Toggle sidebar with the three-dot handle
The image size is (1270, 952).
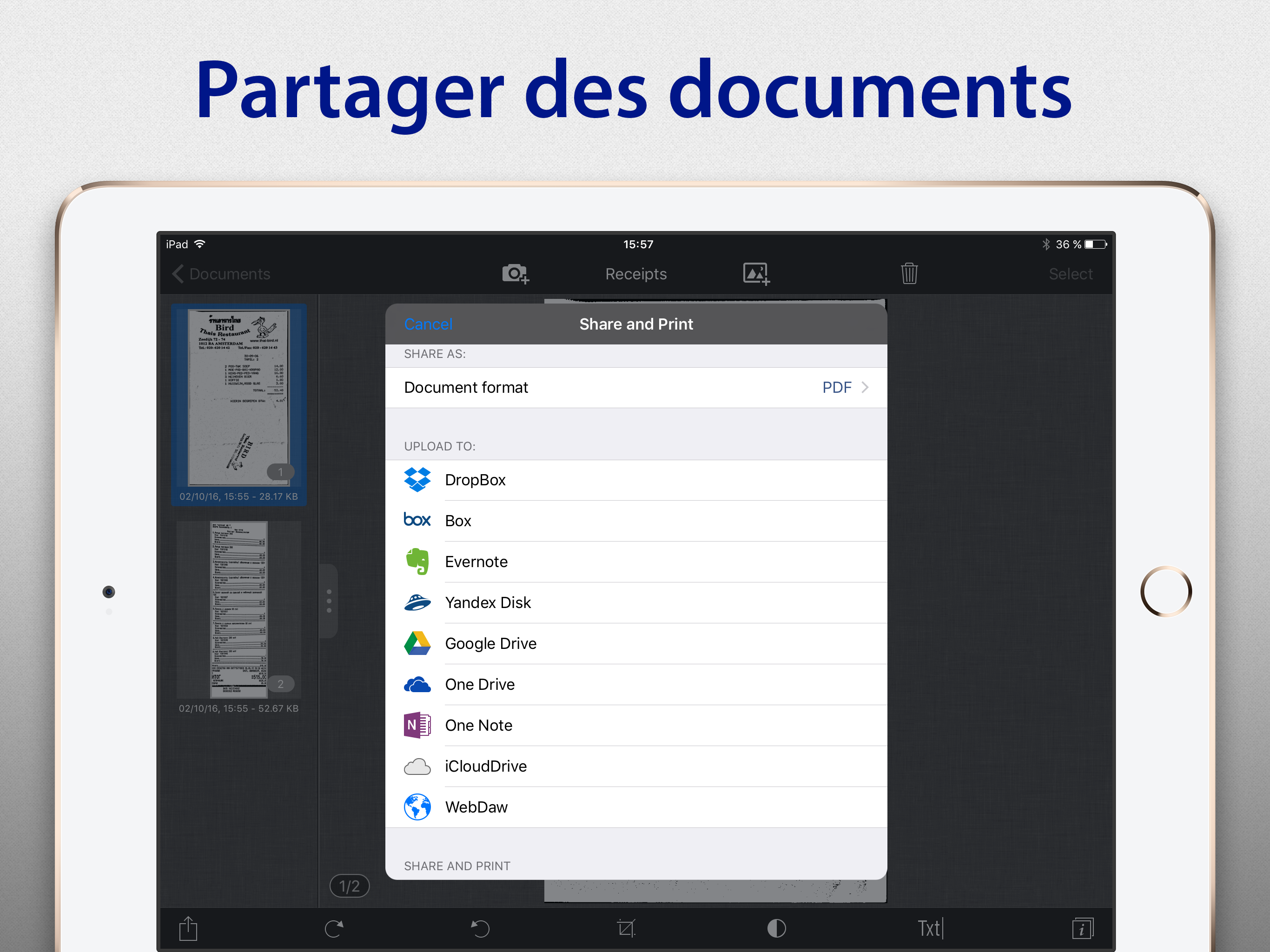(x=329, y=601)
